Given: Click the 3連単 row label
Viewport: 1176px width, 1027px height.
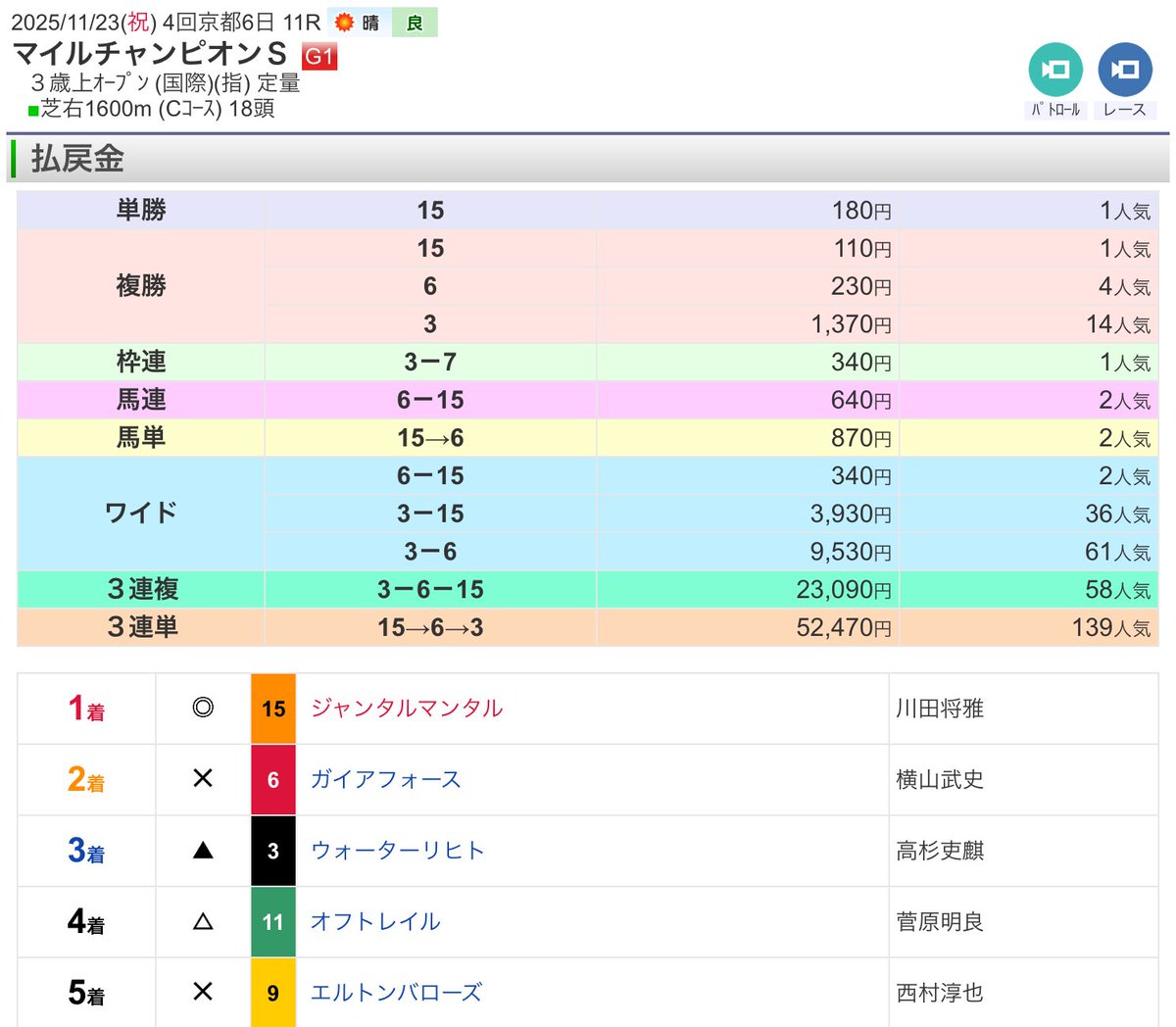Looking at the screenshot, I should (x=143, y=627).
